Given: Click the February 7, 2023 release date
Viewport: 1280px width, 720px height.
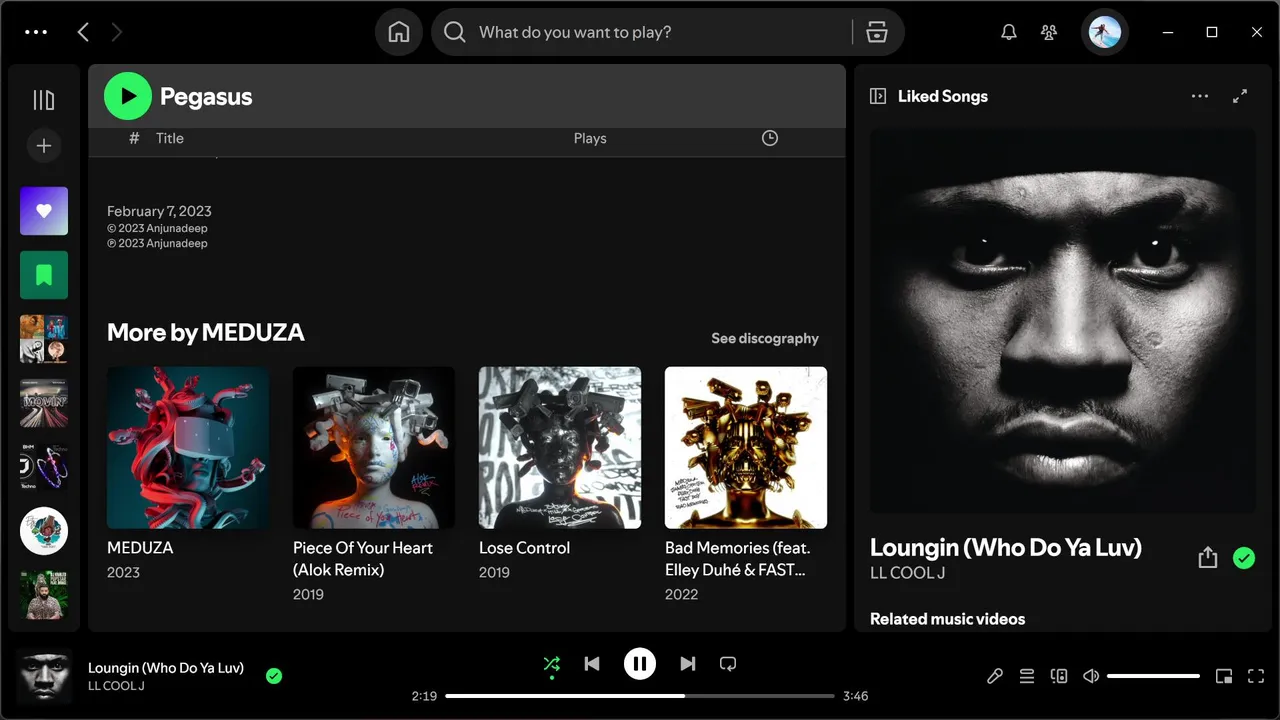Looking at the screenshot, I should [x=159, y=211].
